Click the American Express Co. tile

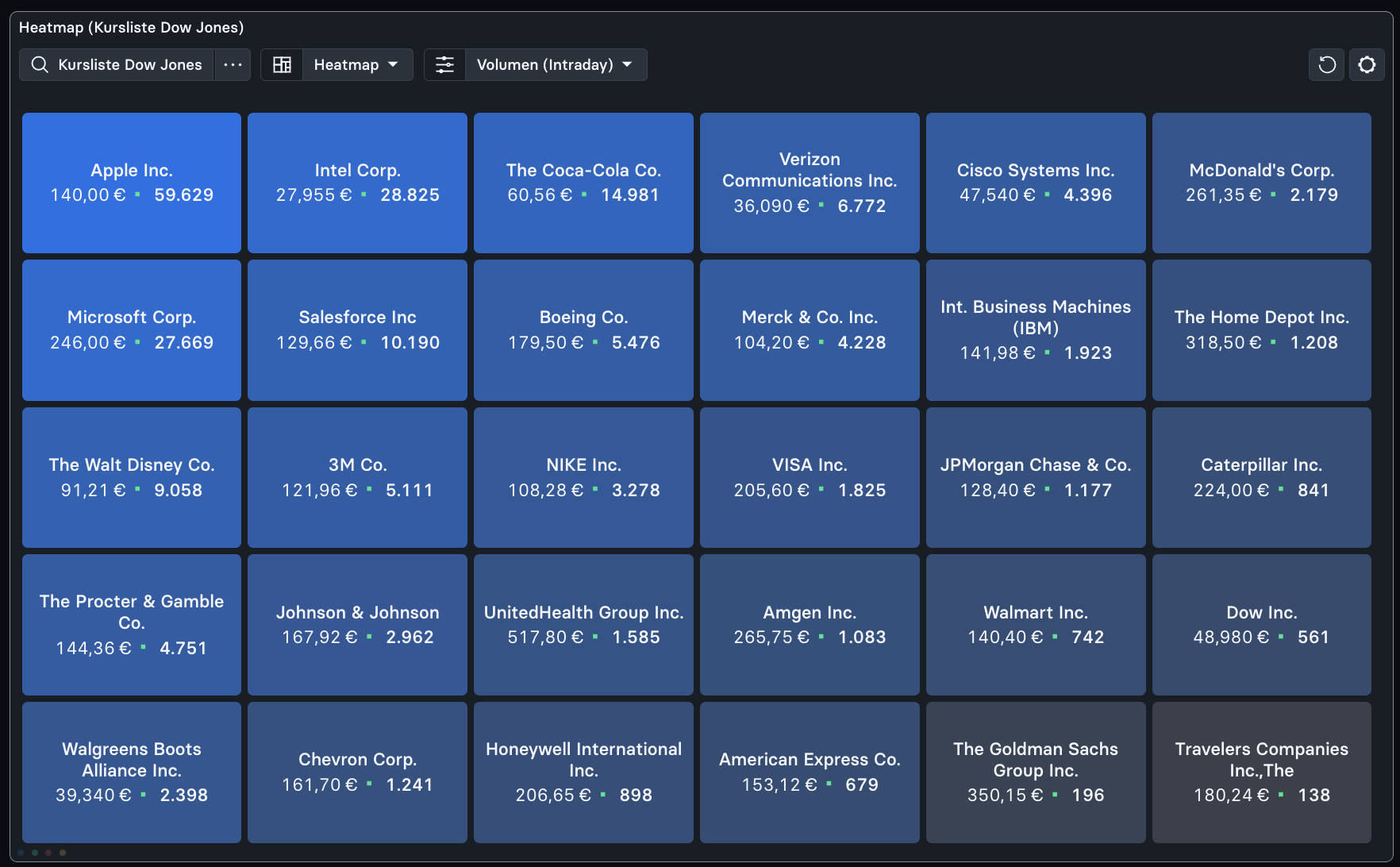pyautogui.click(x=810, y=773)
